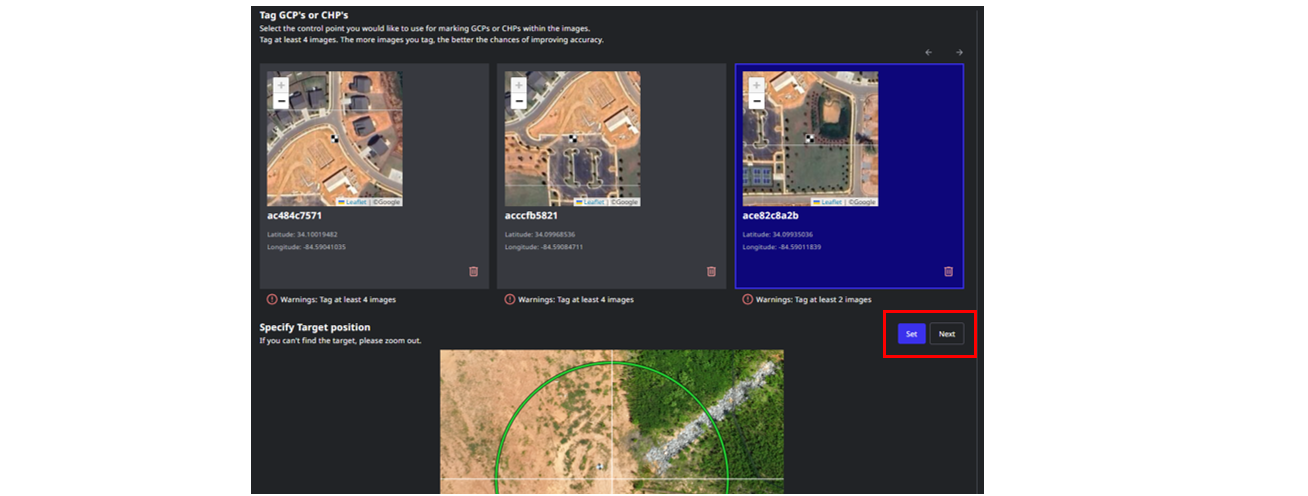Zoom out on the ac484c7571 map

(x=281, y=101)
